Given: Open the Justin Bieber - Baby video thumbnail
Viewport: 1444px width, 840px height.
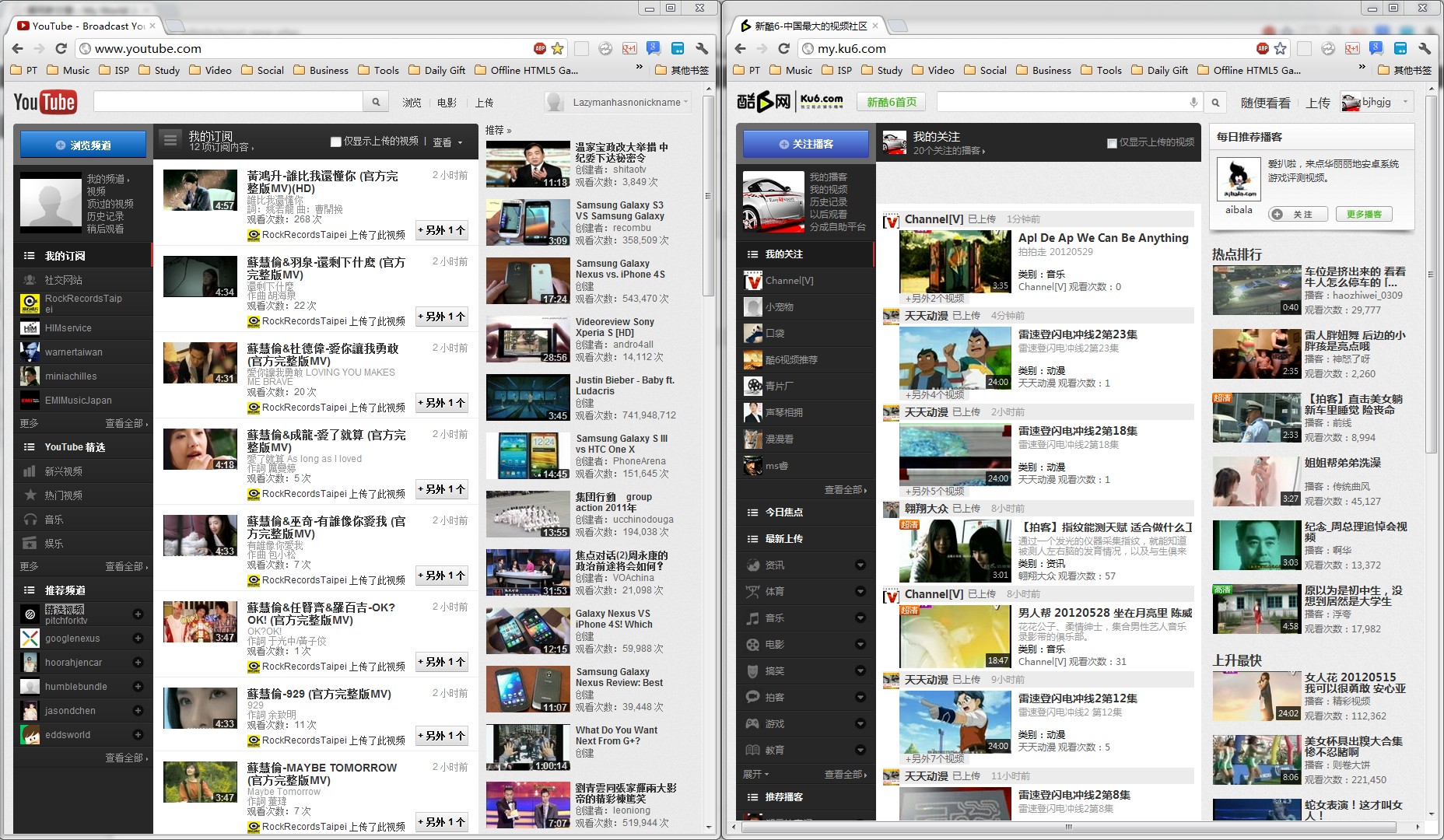Looking at the screenshot, I should pyautogui.click(x=528, y=397).
